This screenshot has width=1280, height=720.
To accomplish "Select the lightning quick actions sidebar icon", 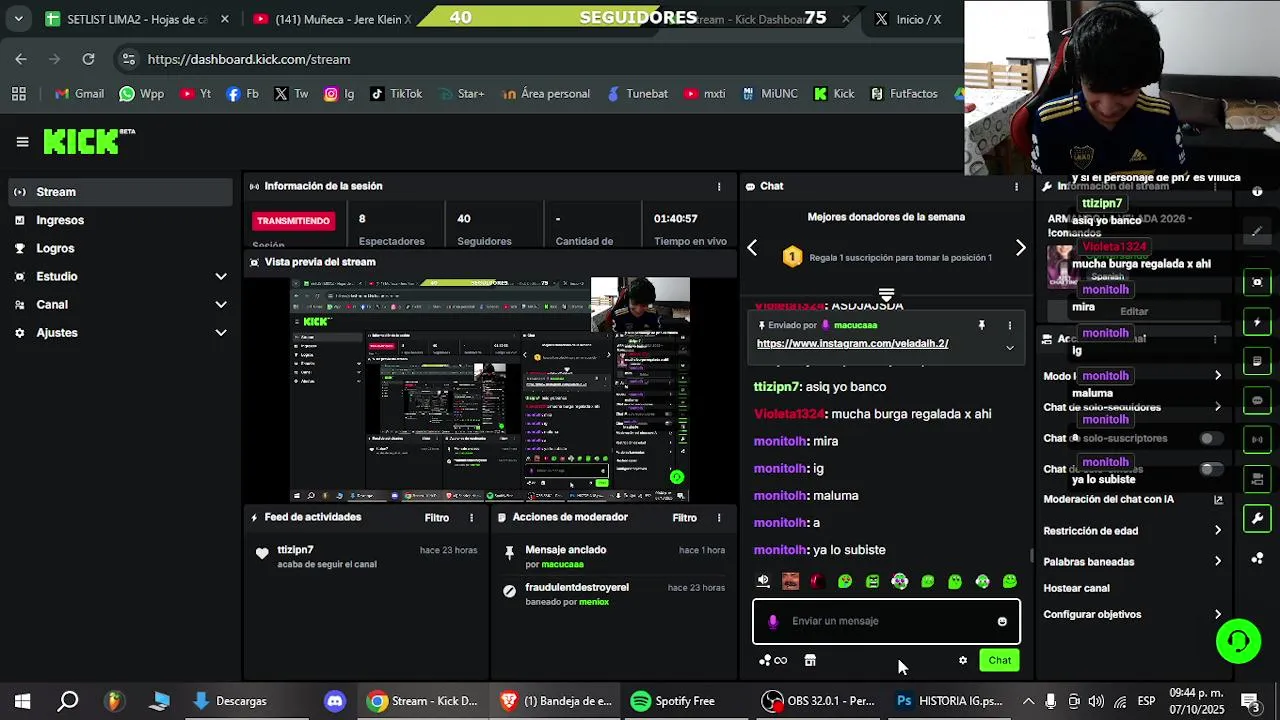I will [x=1258, y=322].
